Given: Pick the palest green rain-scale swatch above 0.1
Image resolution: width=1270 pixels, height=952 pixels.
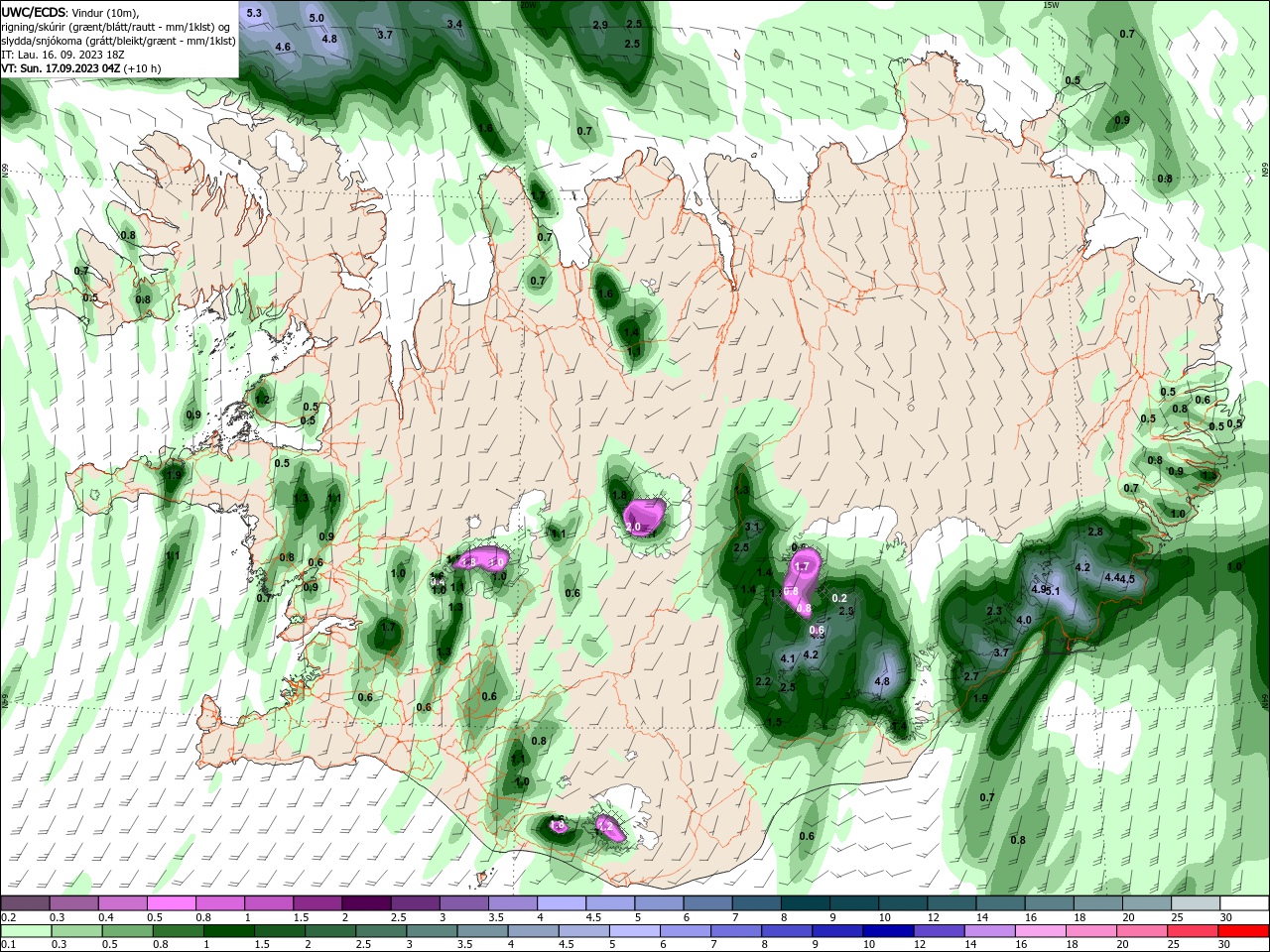Looking at the screenshot, I should point(24,931).
